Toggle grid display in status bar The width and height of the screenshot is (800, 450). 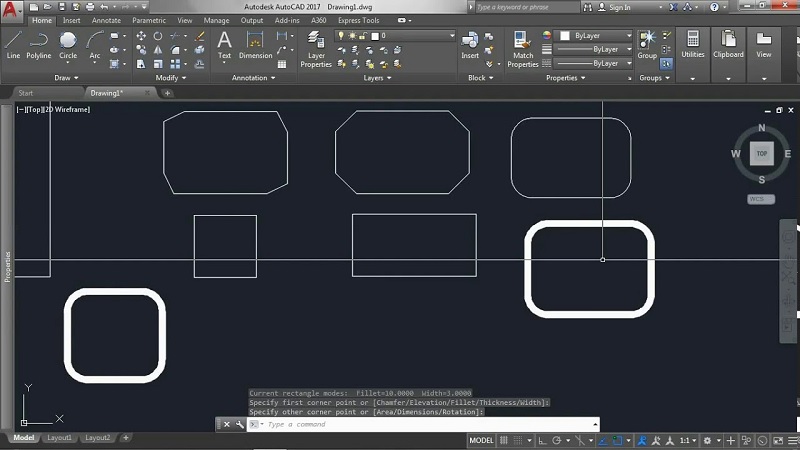504,440
